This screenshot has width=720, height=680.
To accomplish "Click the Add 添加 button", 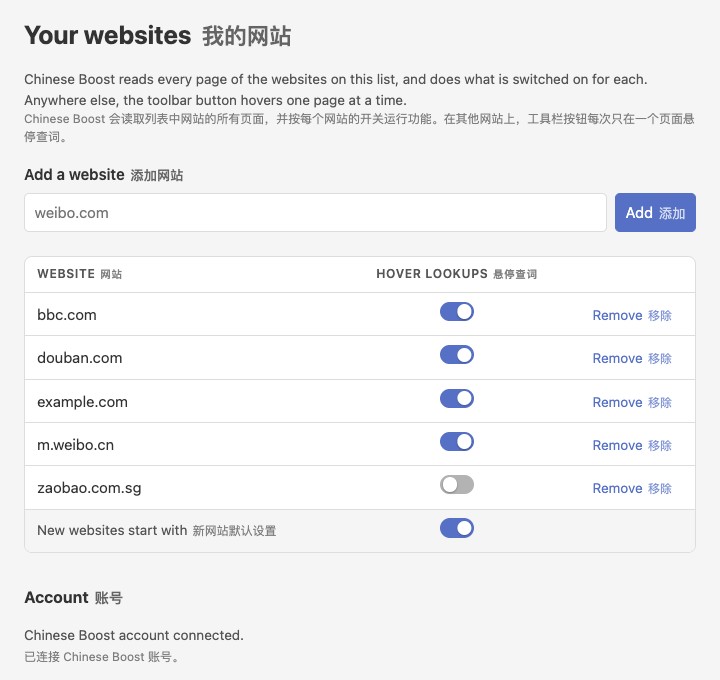I will (x=655, y=213).
